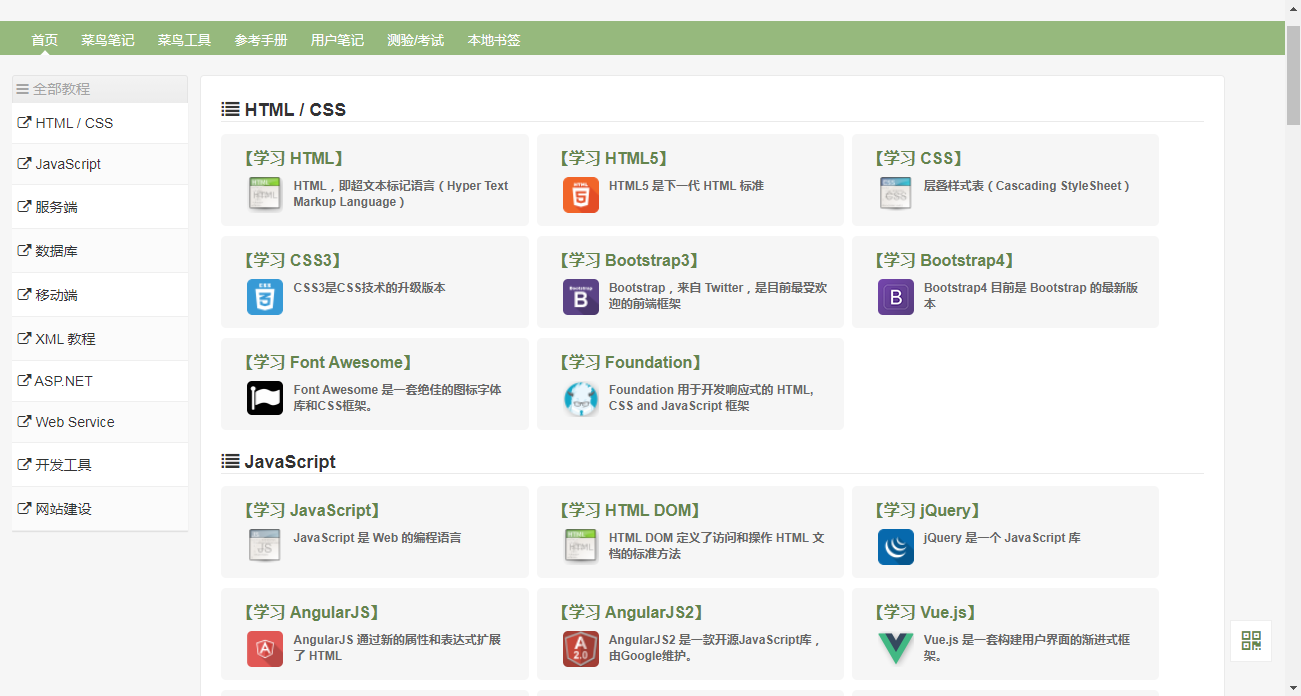Image resolution: width=1301 pixels, height=696 pixels.
Task: Click the Bootstrap4 purple B icon
Action: [896, 296]
